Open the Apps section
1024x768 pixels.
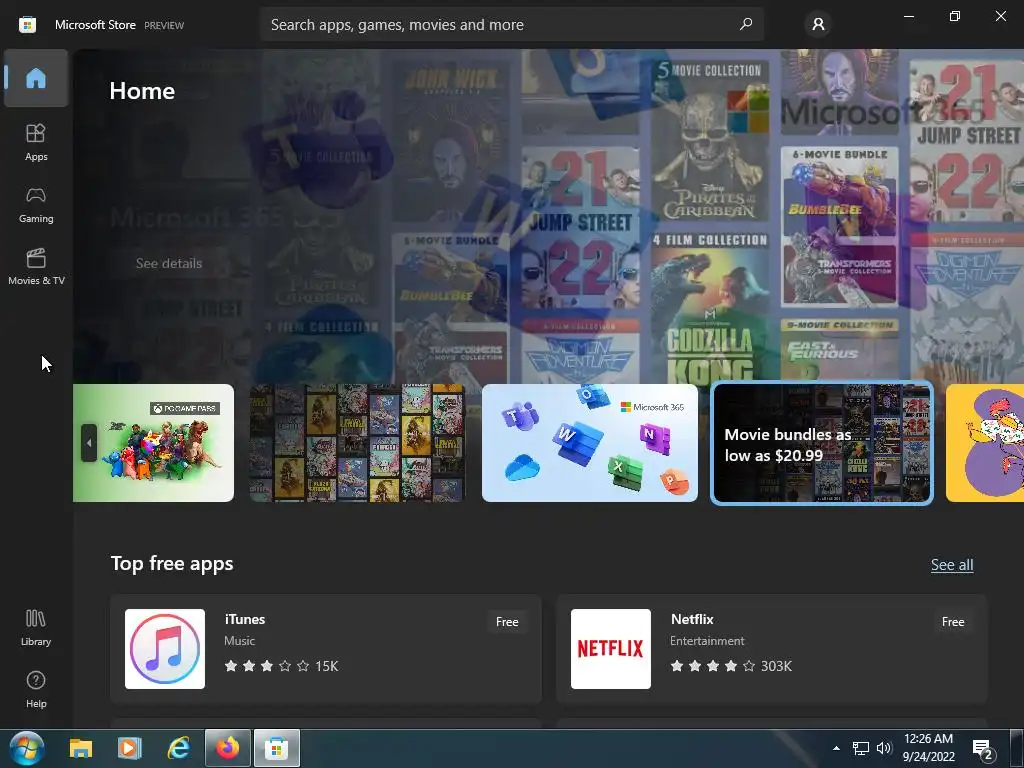pos(36,142)
